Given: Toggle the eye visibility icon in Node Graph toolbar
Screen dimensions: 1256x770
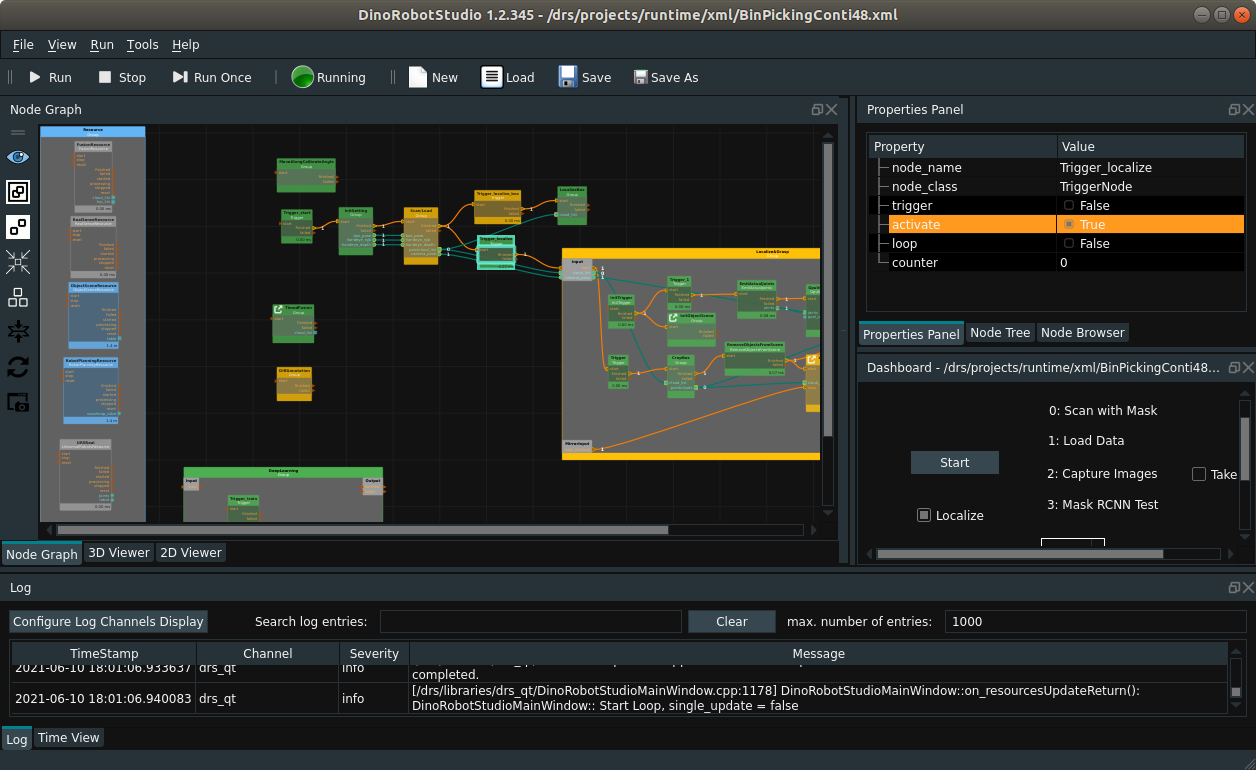Looking at the screenshot, I should (18, 157).
